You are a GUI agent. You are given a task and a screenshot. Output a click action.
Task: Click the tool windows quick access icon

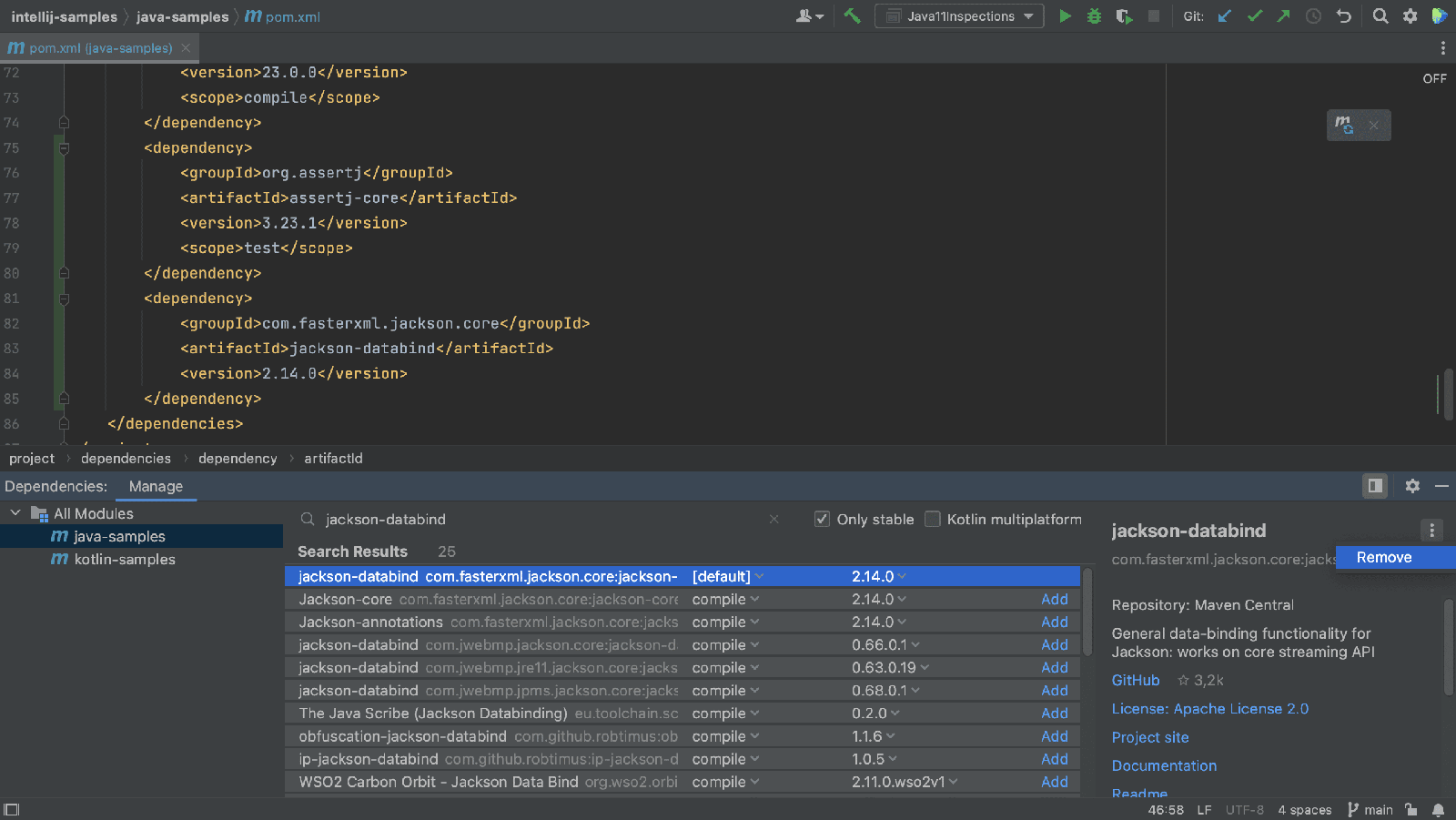tap(11, 809)
